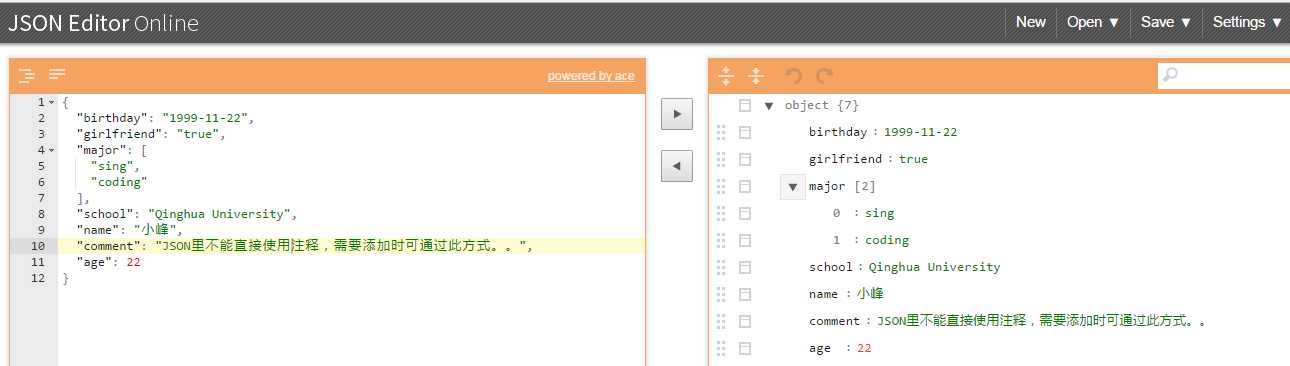
Task: Edit comment value in tree view
Action: 1041,321
